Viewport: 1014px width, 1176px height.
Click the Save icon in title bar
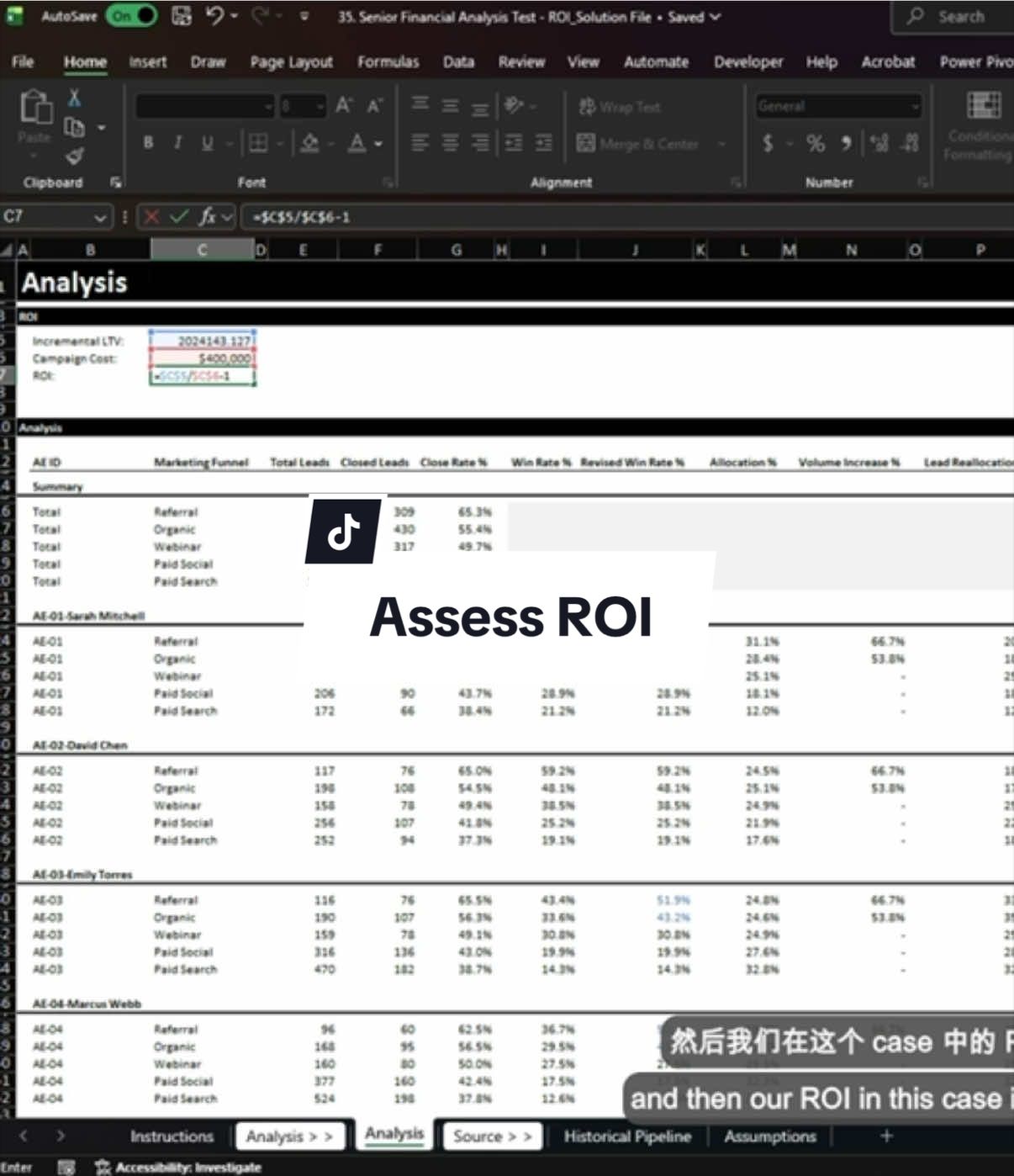pos(181,16)
